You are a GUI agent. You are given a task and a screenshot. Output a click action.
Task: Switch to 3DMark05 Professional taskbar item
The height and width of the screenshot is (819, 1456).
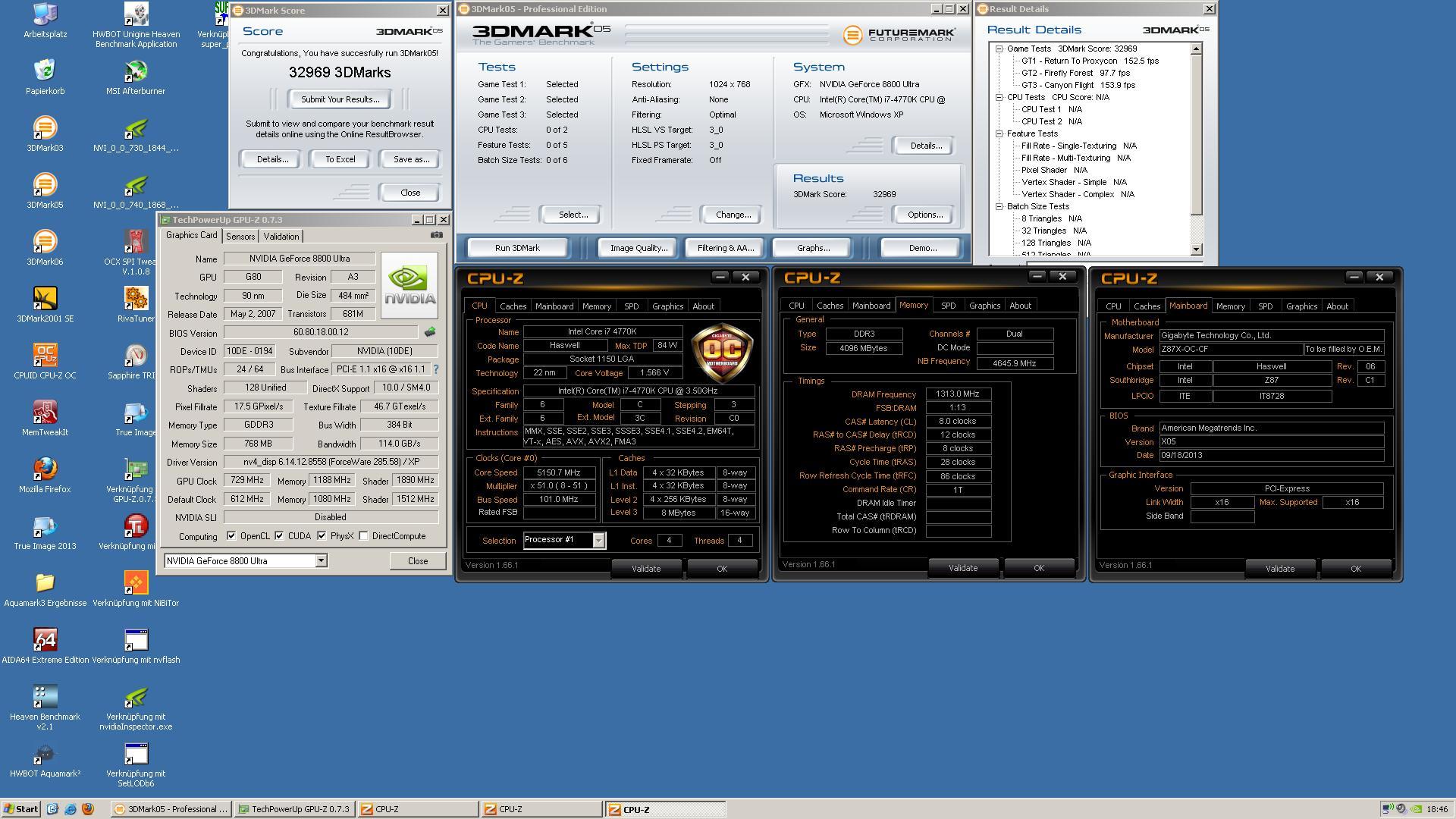[x=171, y=809]
